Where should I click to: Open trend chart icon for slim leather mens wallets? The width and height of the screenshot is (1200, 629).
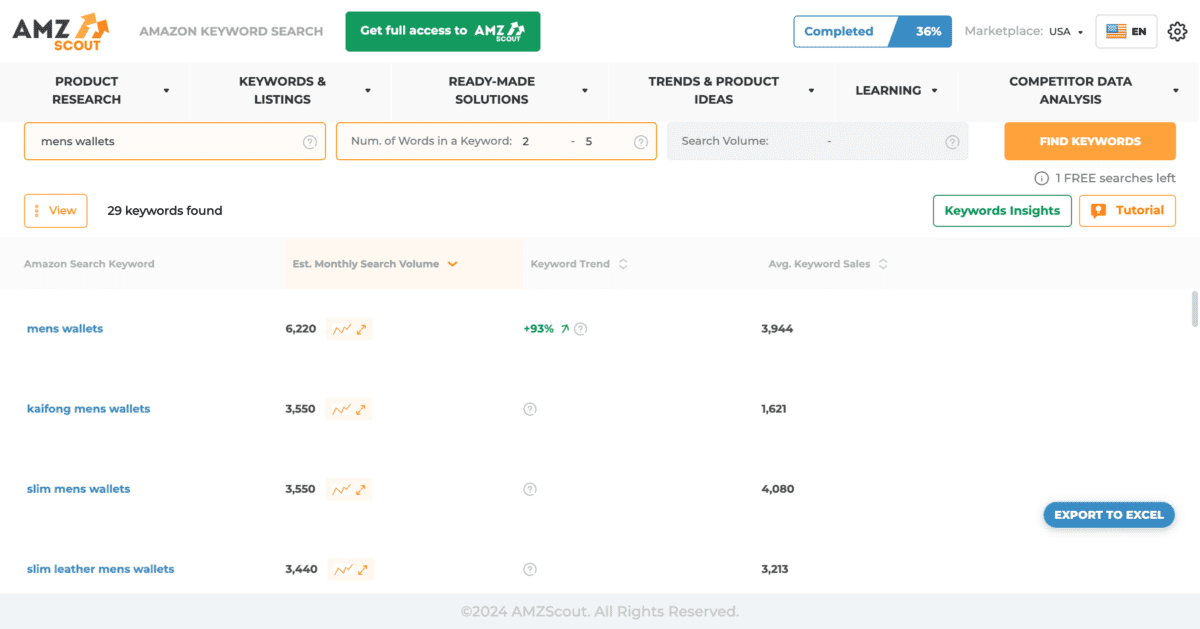pyautogui.click(x=342, y=569)
